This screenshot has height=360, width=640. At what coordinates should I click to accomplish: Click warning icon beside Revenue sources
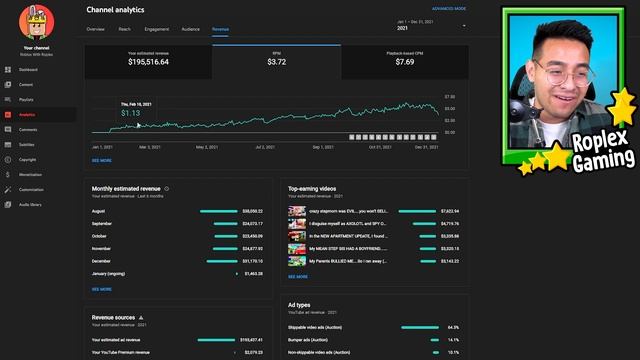(x=141, y=317)
